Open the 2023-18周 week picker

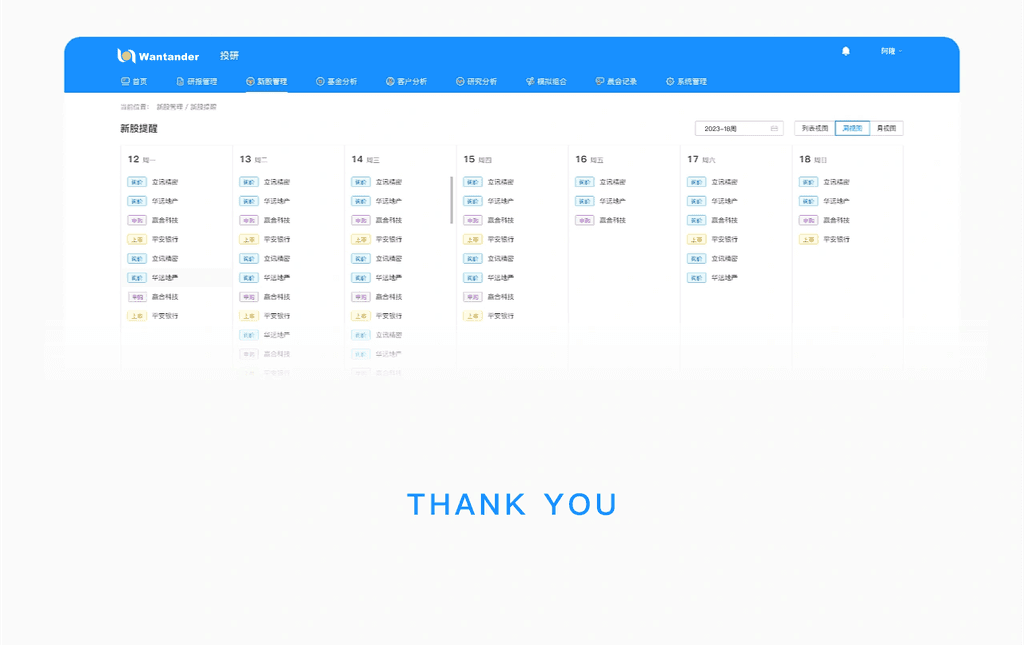coord(739,129)
